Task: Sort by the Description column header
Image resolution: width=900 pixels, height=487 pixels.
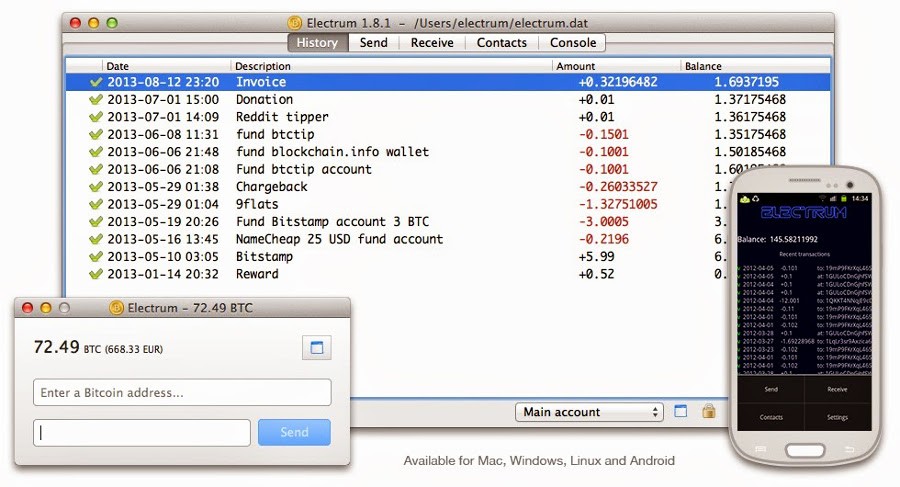Action: point(391,65)
